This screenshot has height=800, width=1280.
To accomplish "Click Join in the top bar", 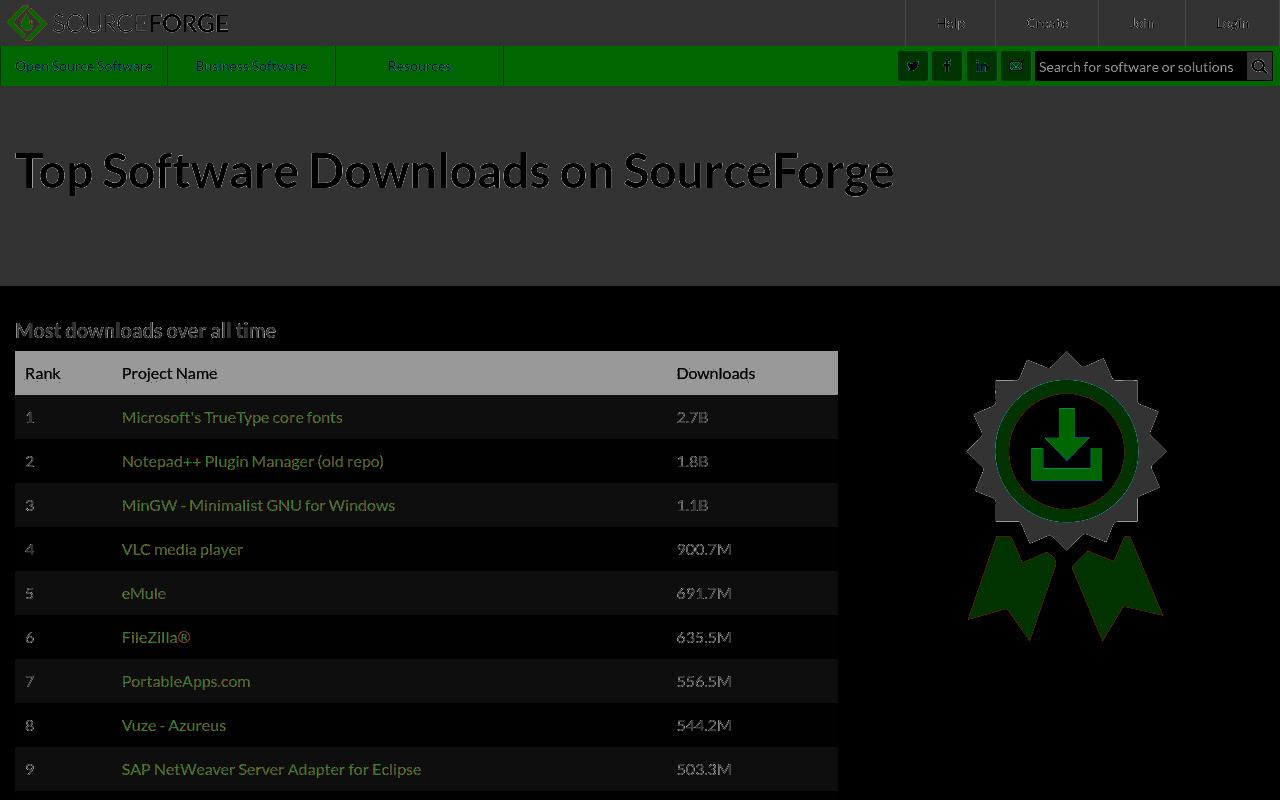I will [1142, 23].
